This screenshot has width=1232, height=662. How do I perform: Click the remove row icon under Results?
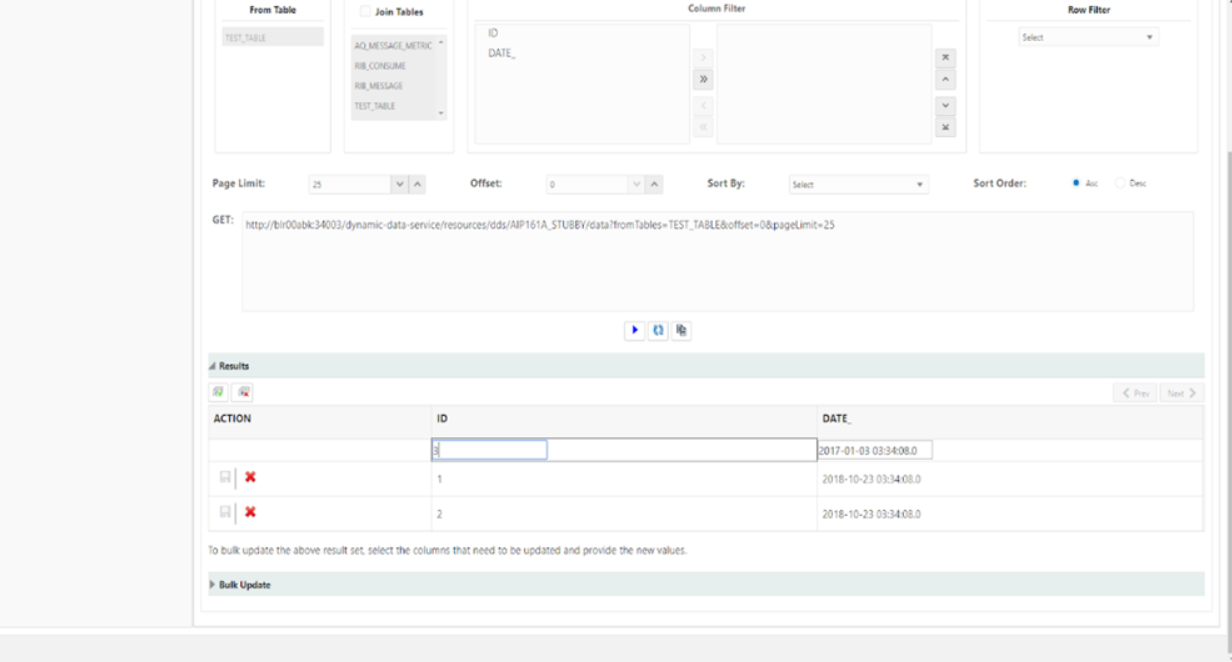[243, 393]
